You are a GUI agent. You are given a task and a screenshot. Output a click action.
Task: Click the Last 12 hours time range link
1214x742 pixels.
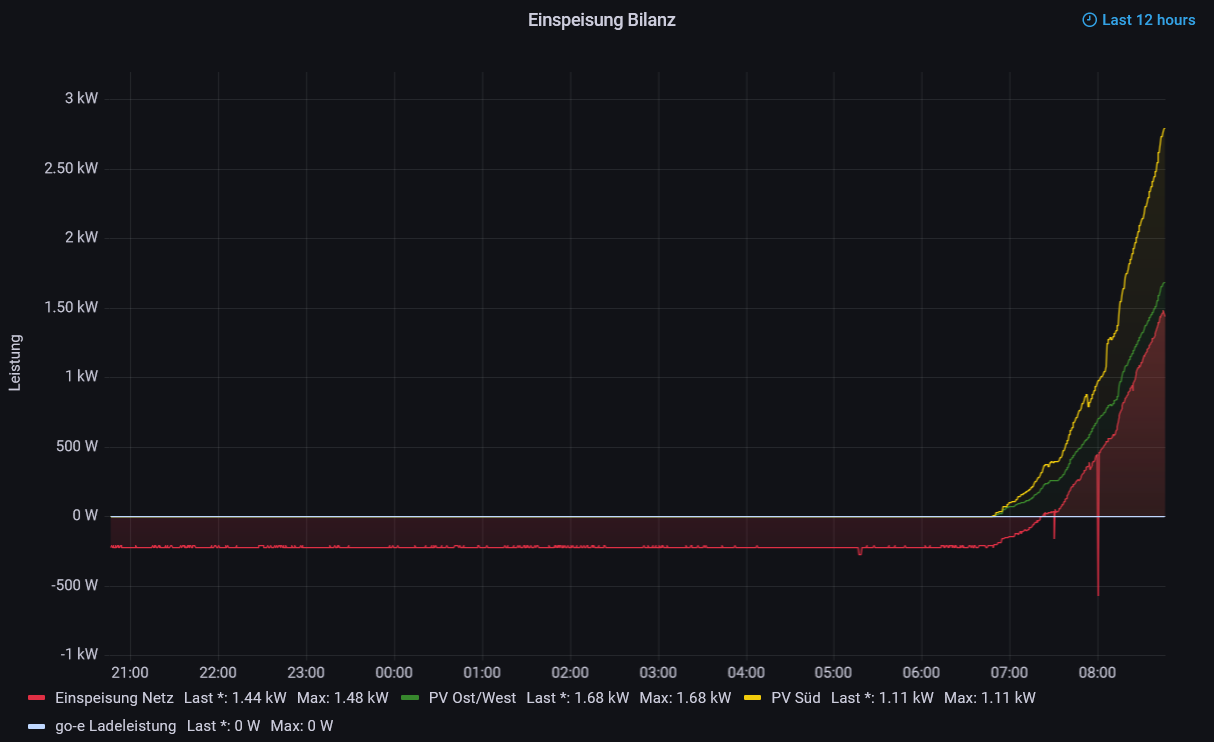(x=1148, y=20)
